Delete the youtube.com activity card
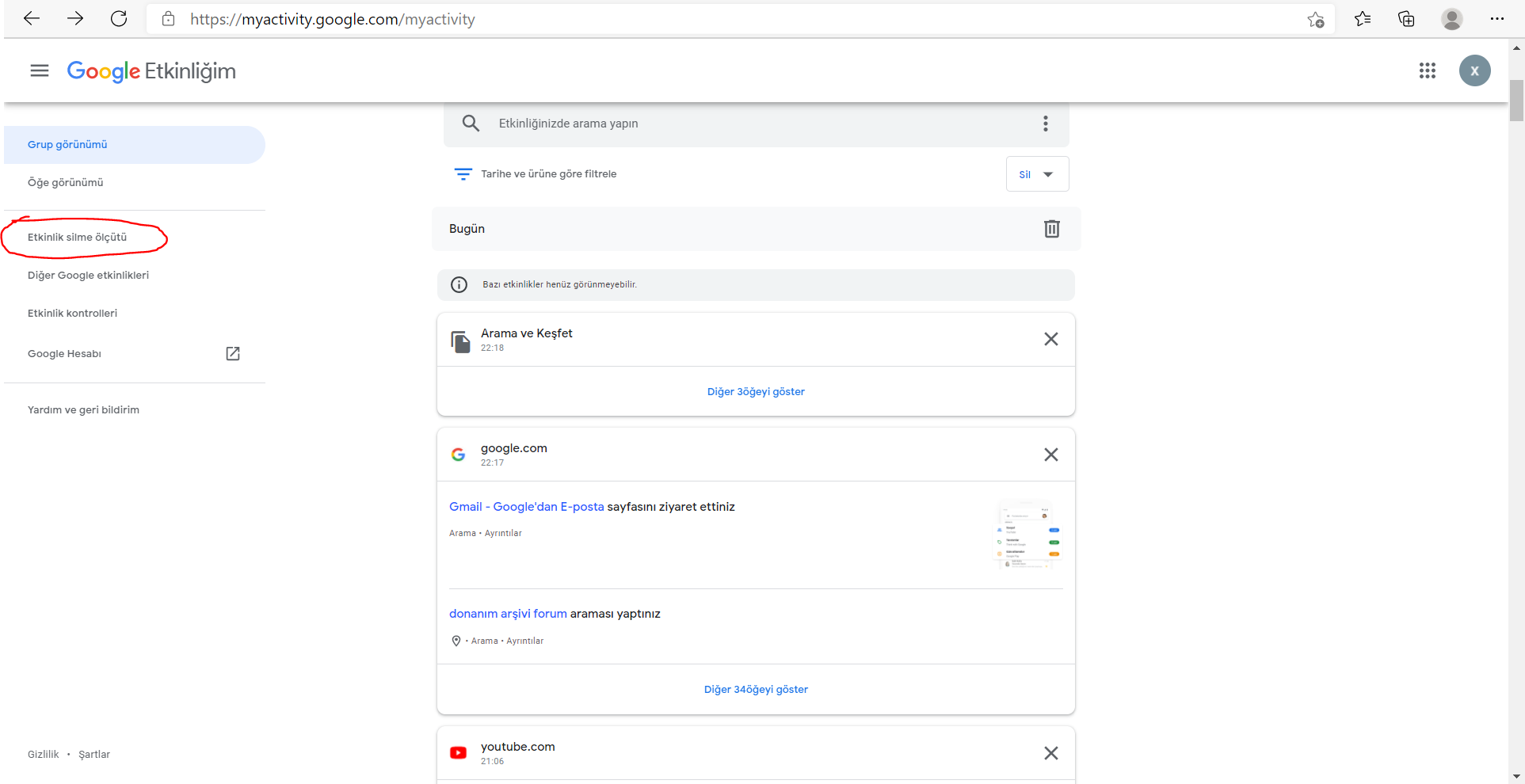The image size is (1525, 784). (x=1051, y=753)
